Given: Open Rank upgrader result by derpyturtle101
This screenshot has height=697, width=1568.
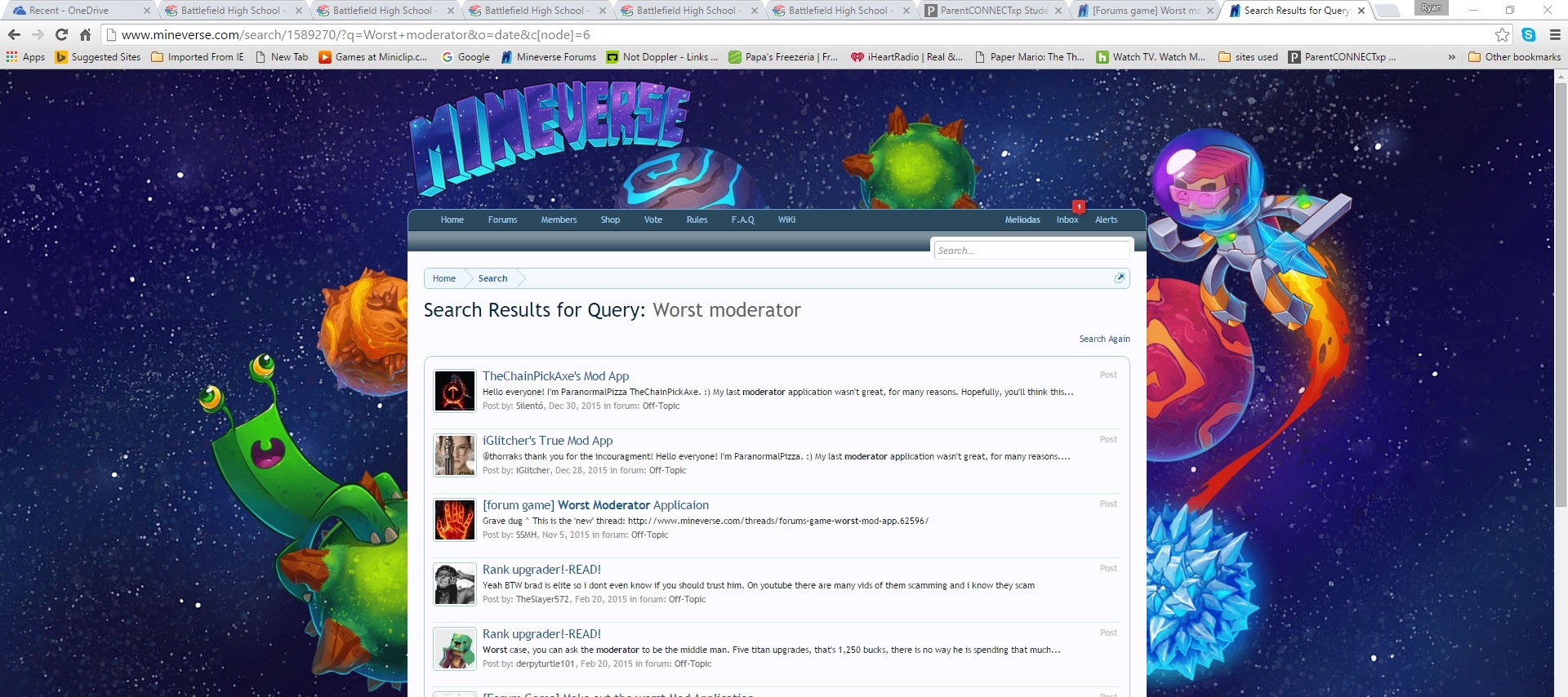Looking at the screenshot, I should tap(541, 634).
